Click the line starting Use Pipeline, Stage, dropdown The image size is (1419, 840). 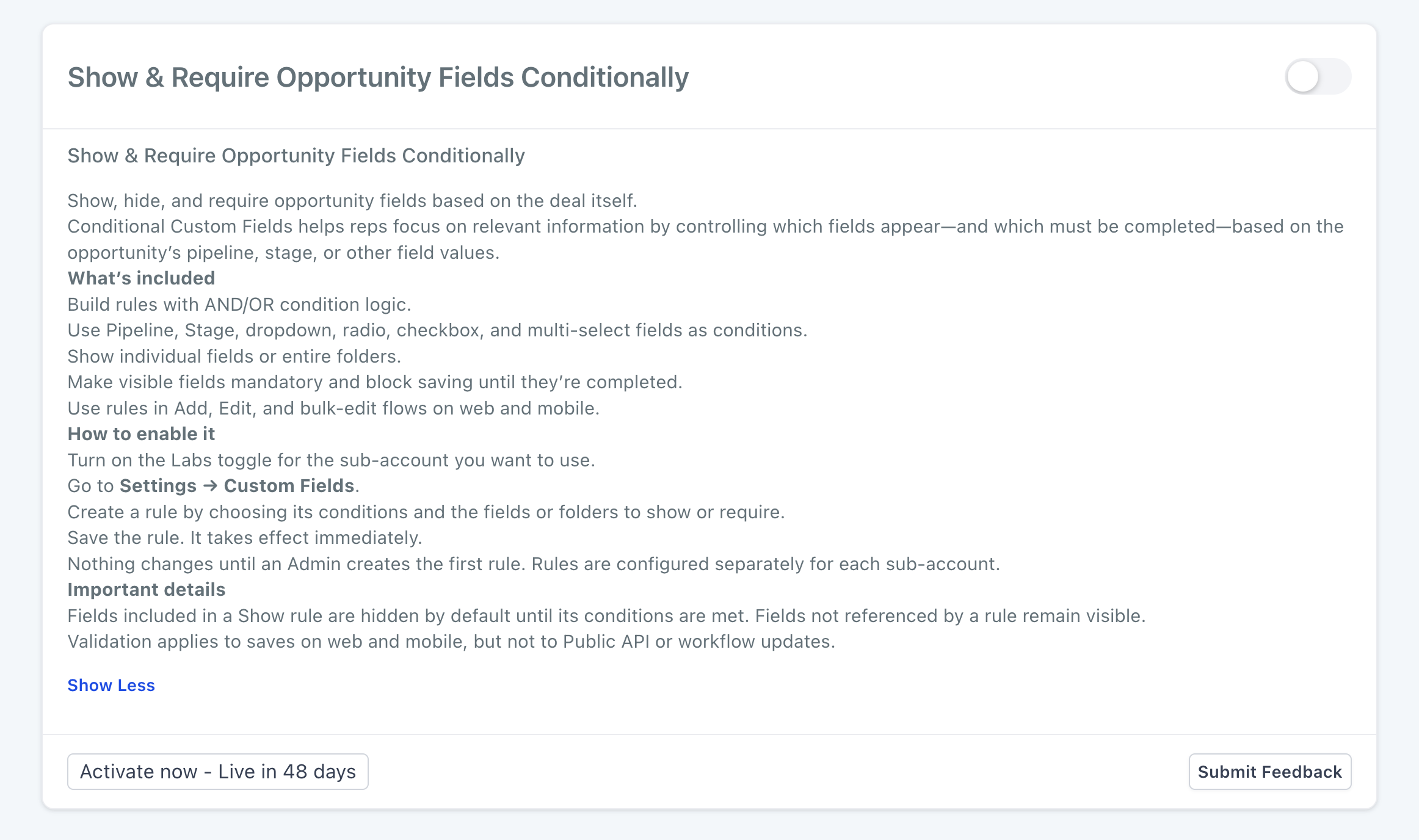coord(437,330)
